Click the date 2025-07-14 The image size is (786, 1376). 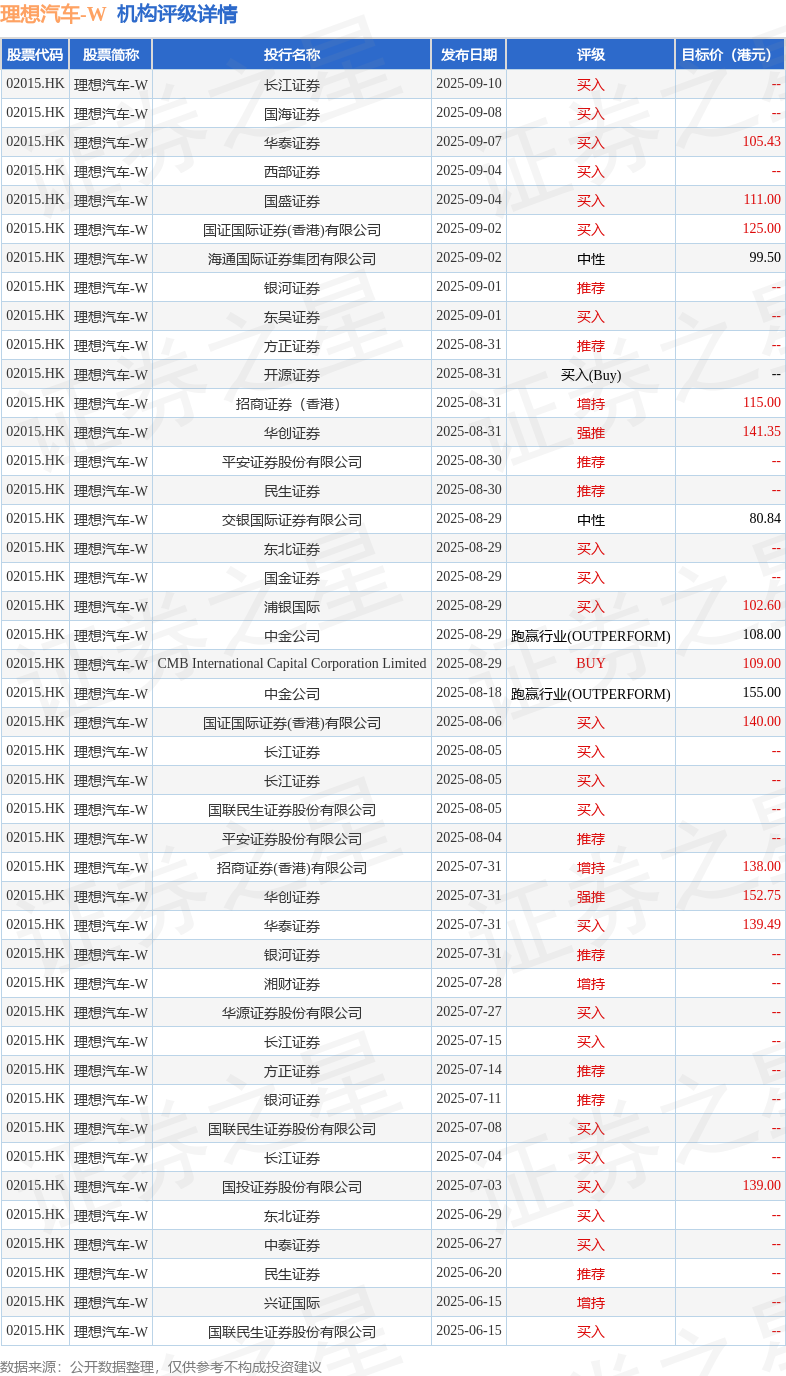click(x=469, y=1070)
